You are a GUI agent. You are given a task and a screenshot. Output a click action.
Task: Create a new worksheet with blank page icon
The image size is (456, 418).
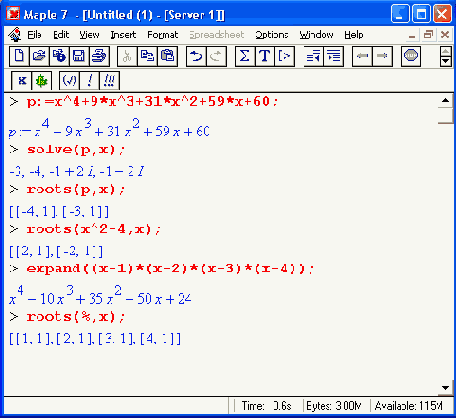point(19,56)
